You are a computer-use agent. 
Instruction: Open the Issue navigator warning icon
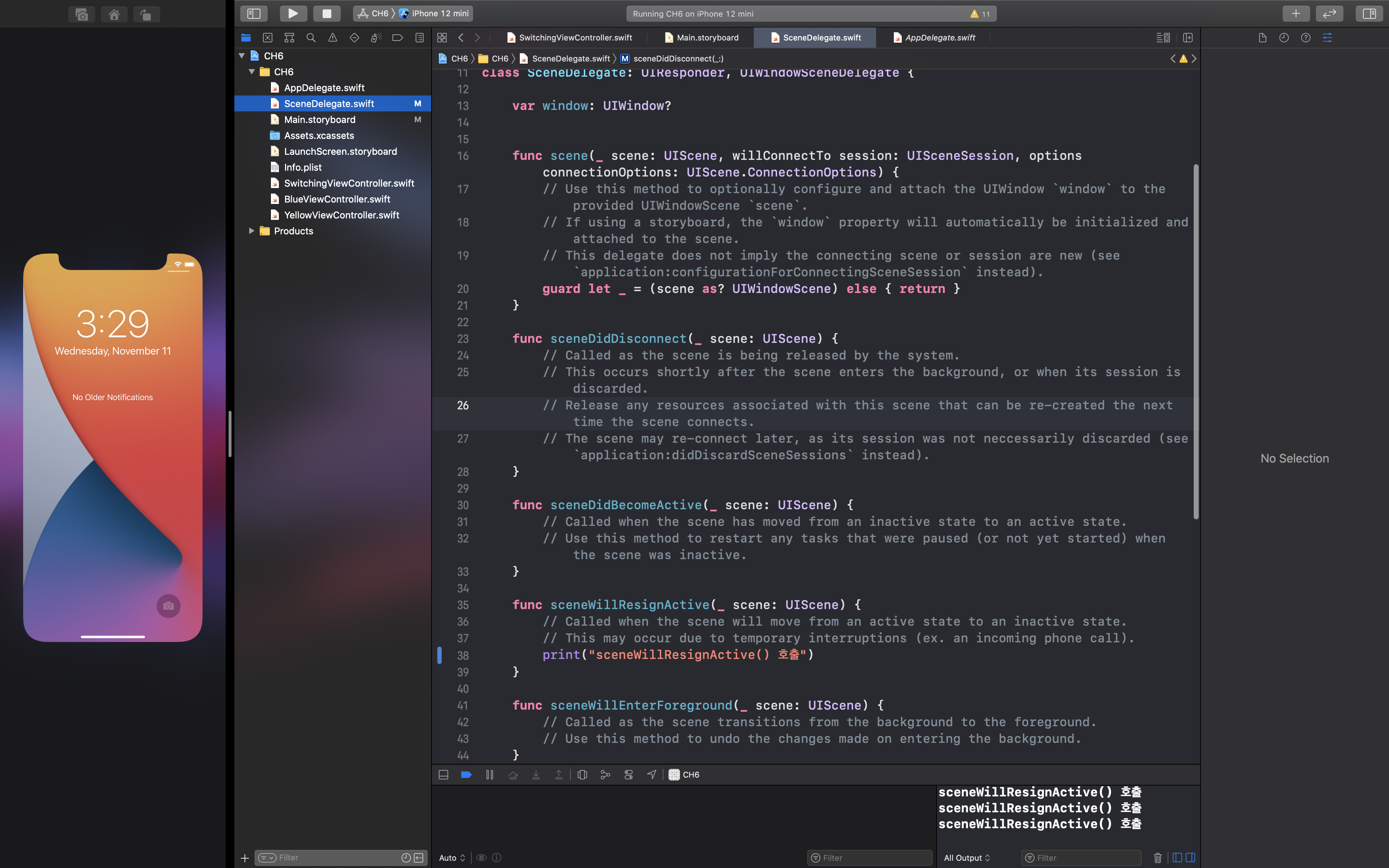click(332, 38)
